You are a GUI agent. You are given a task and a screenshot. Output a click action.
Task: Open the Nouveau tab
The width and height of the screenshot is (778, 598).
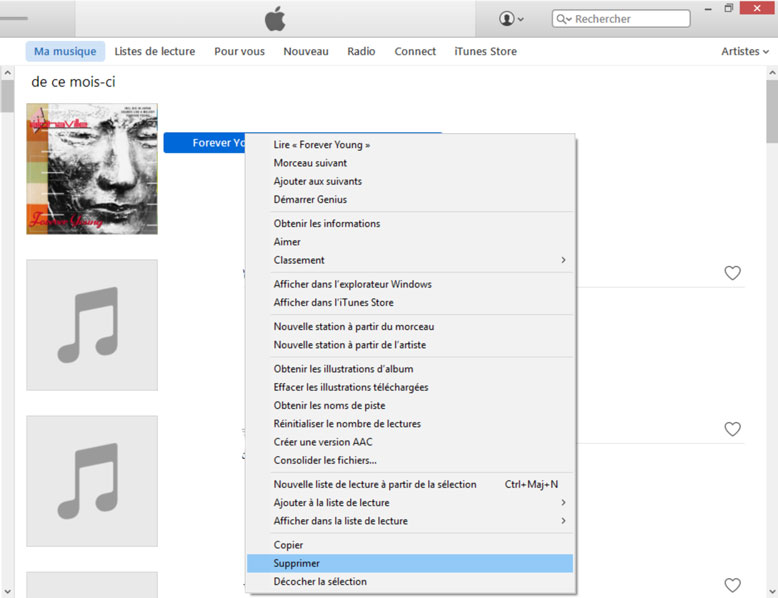pos(306,51)
